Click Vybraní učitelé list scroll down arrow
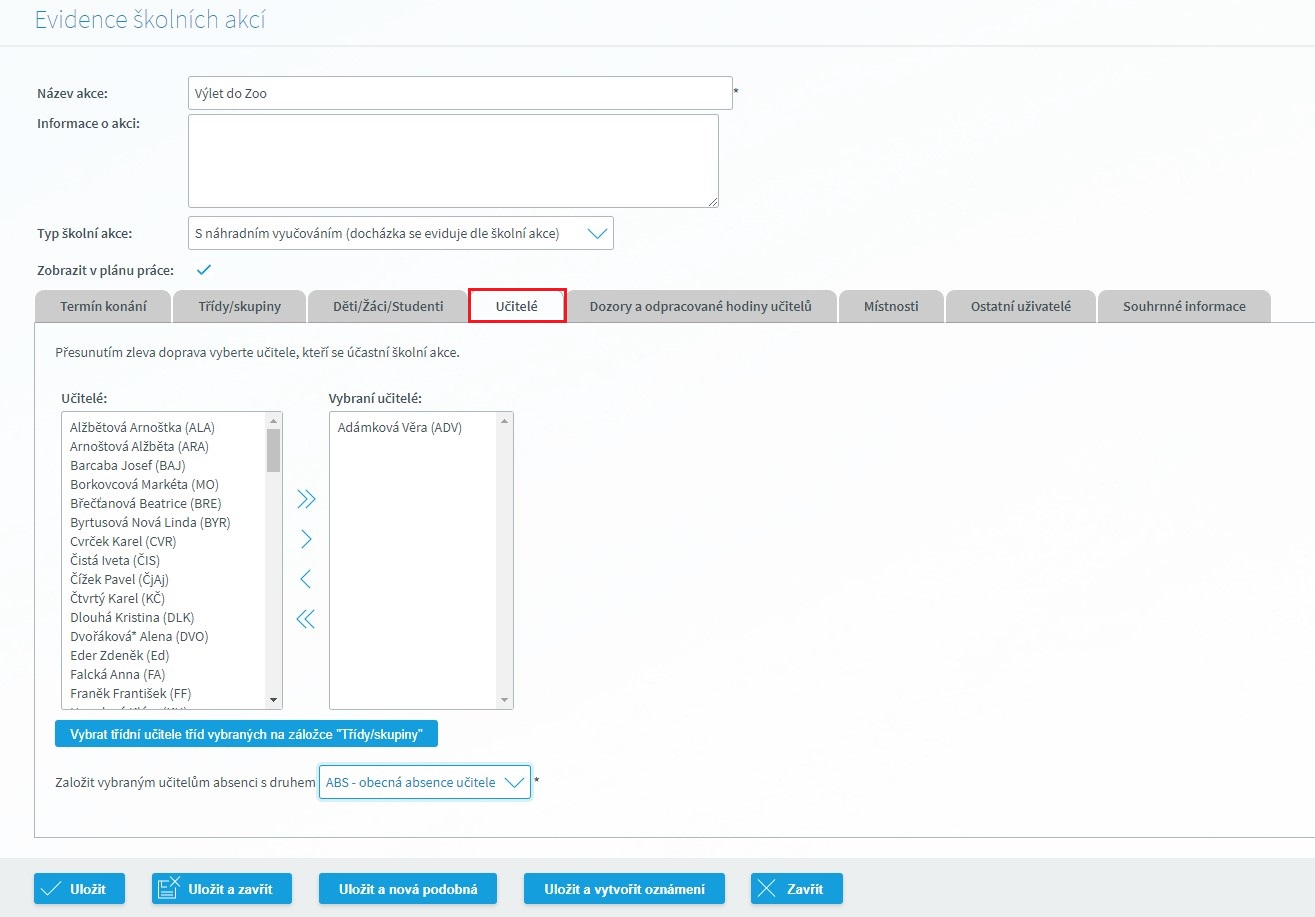This screenshot has height=917, width=1315. pyautogui.click(x=504, y=700)
